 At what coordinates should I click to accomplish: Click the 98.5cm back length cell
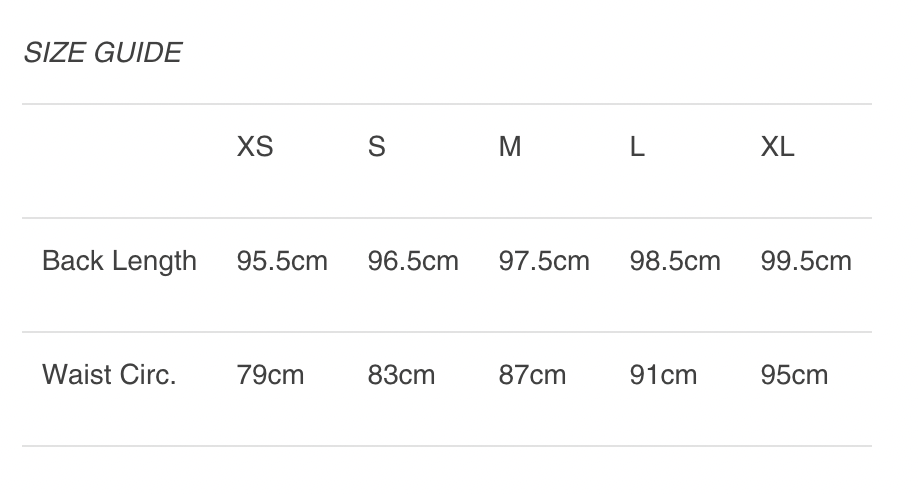[x=675, y=261]
